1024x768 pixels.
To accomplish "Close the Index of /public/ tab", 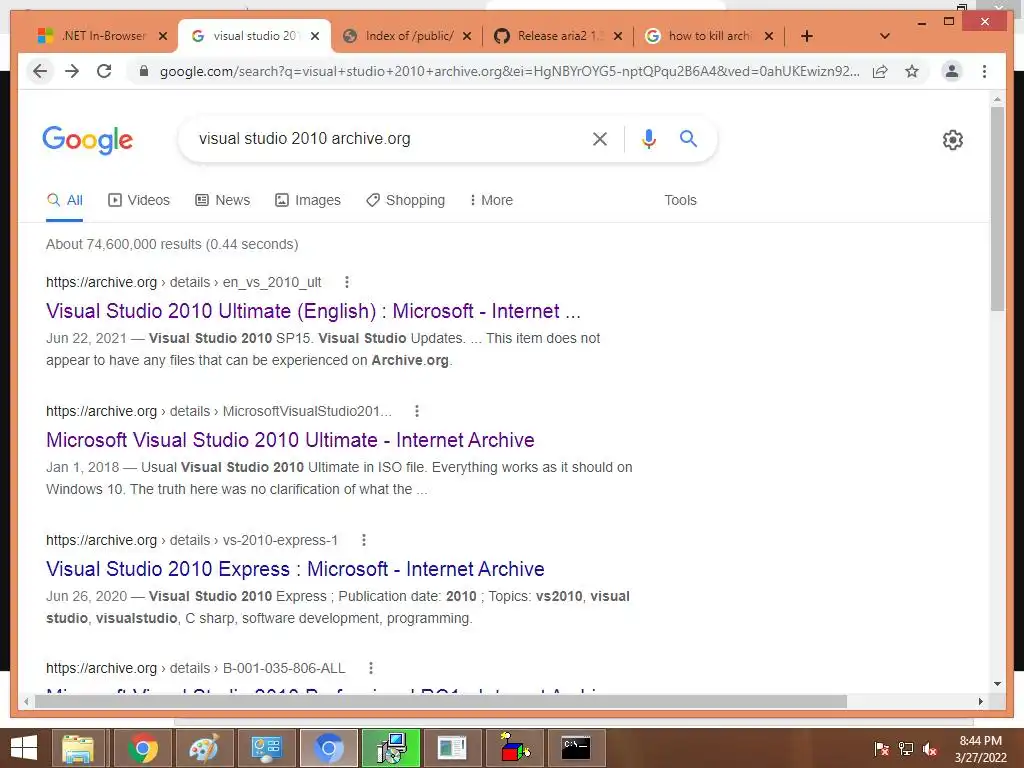I will (x=467, y=36).
